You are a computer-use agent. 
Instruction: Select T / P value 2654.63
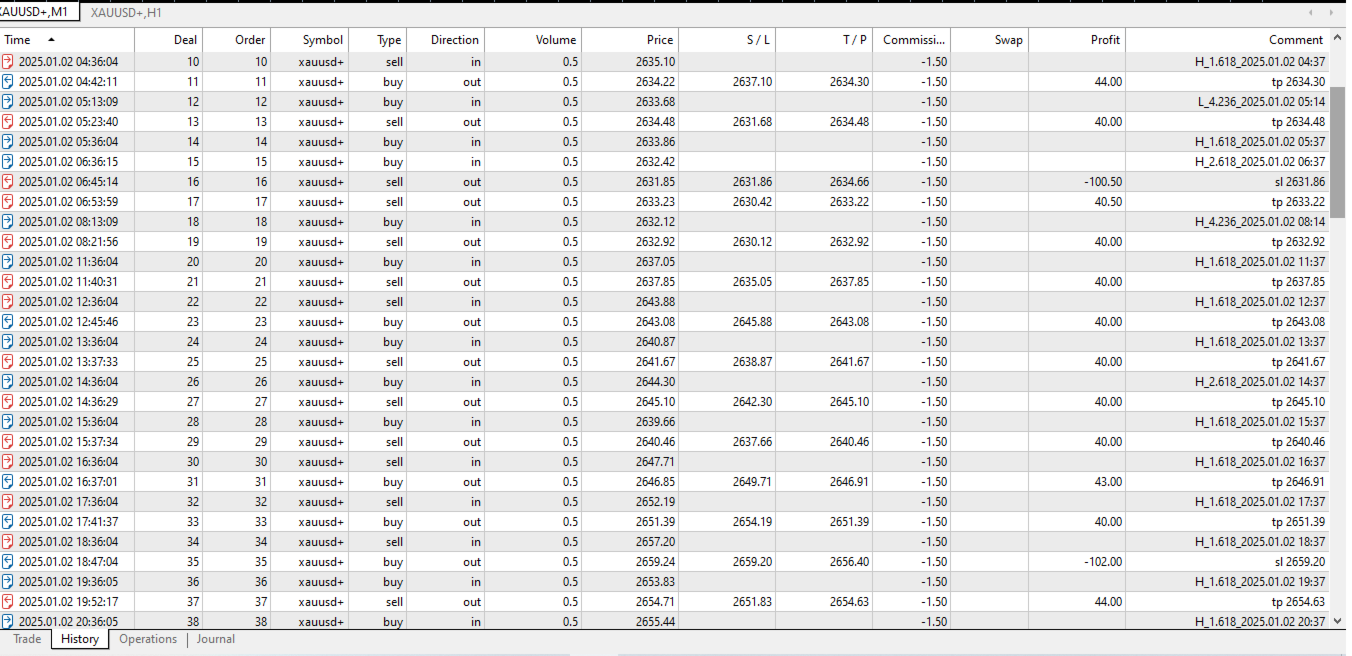[849, 602]
